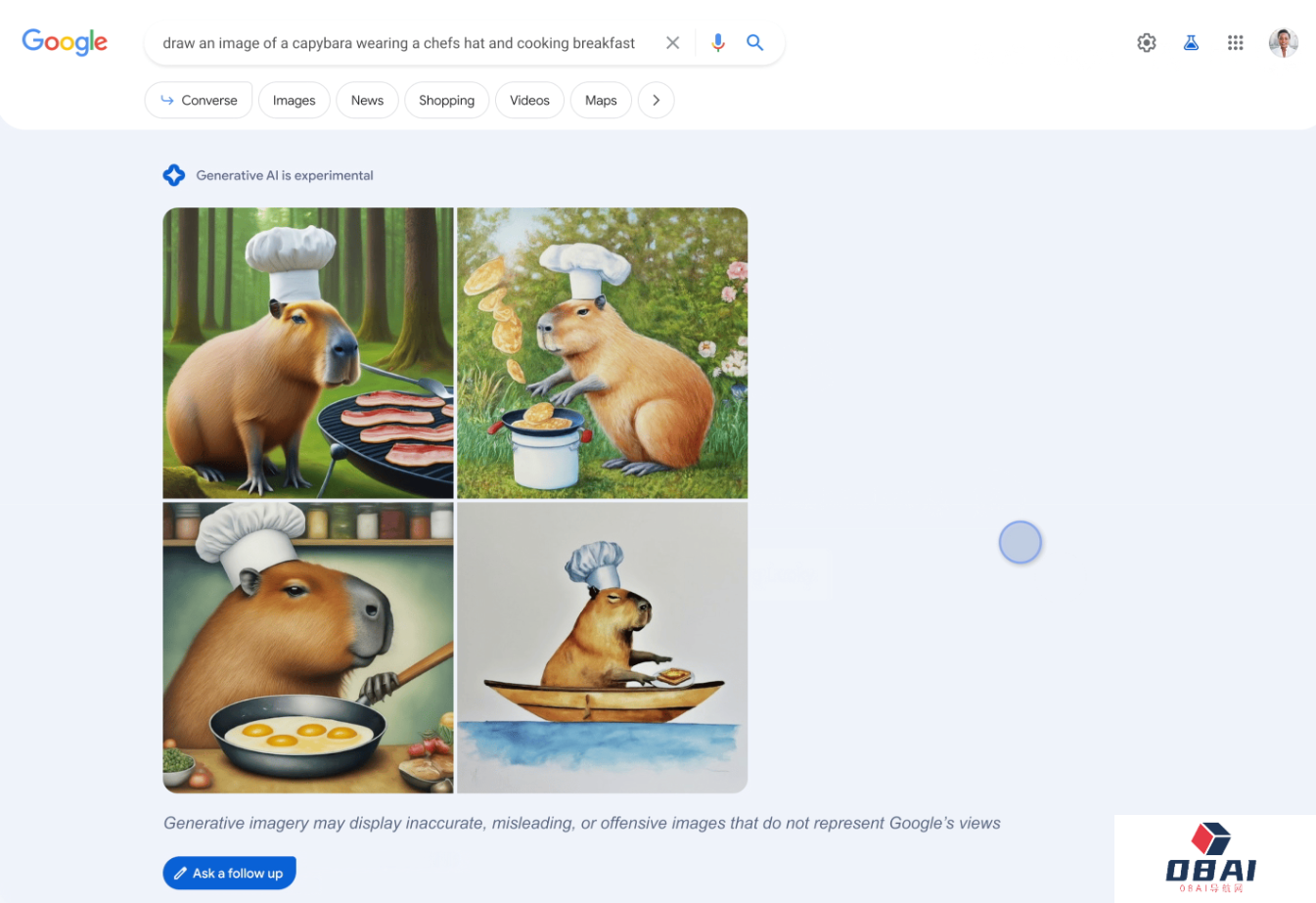
Task: Clear the search query text
Action: (672, 43)
